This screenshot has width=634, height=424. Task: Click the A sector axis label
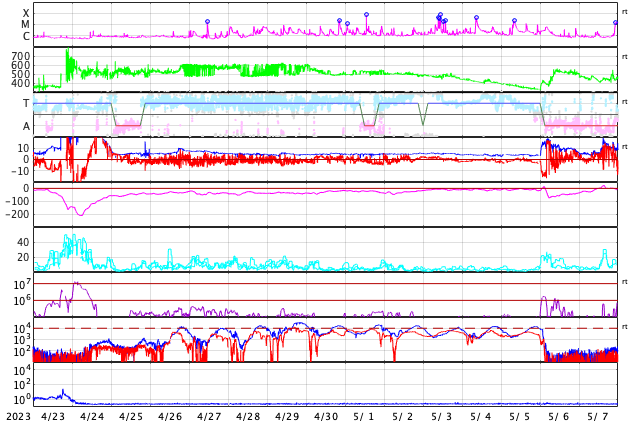26,127
